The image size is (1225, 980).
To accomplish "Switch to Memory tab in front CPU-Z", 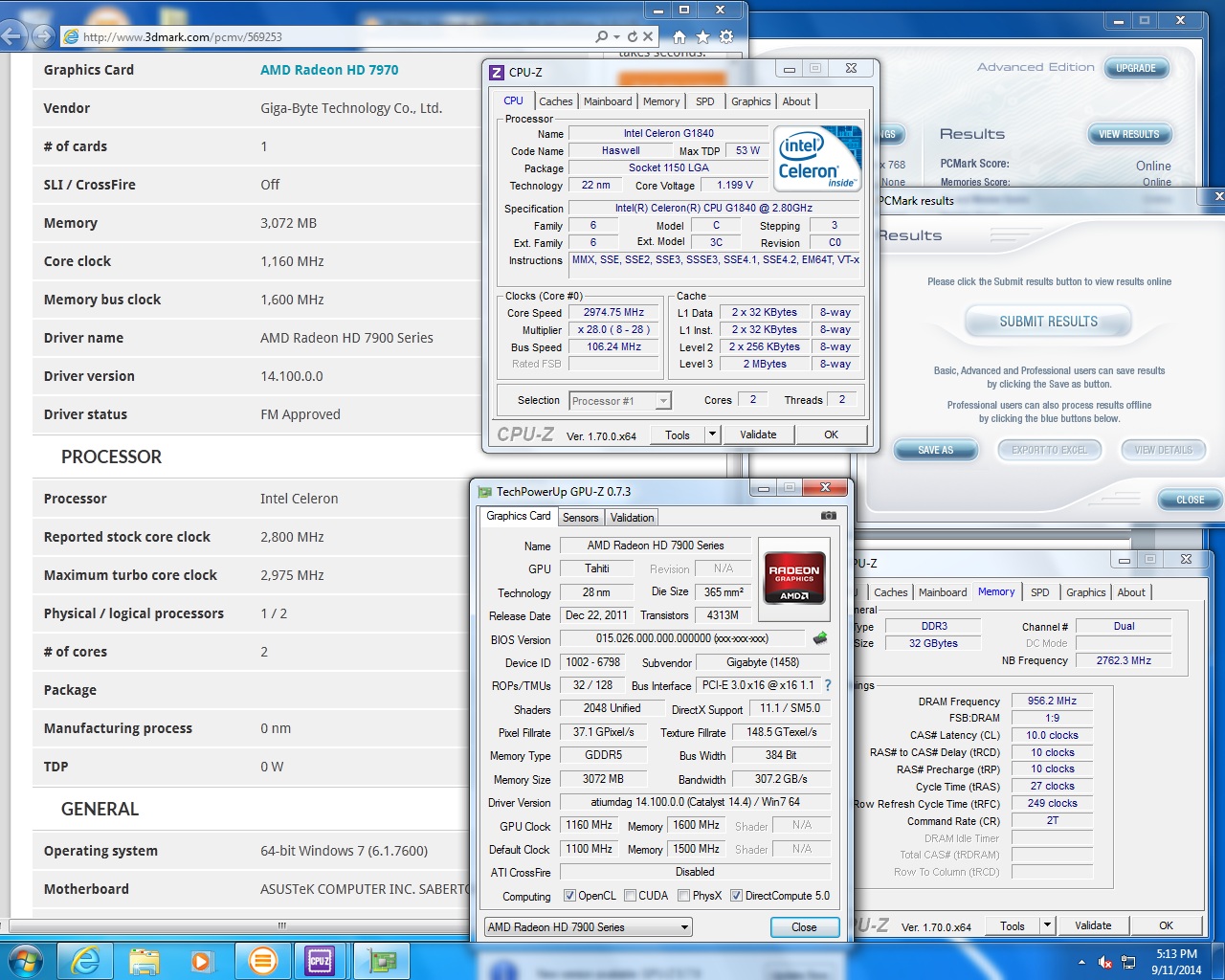I will pos(661,101).
